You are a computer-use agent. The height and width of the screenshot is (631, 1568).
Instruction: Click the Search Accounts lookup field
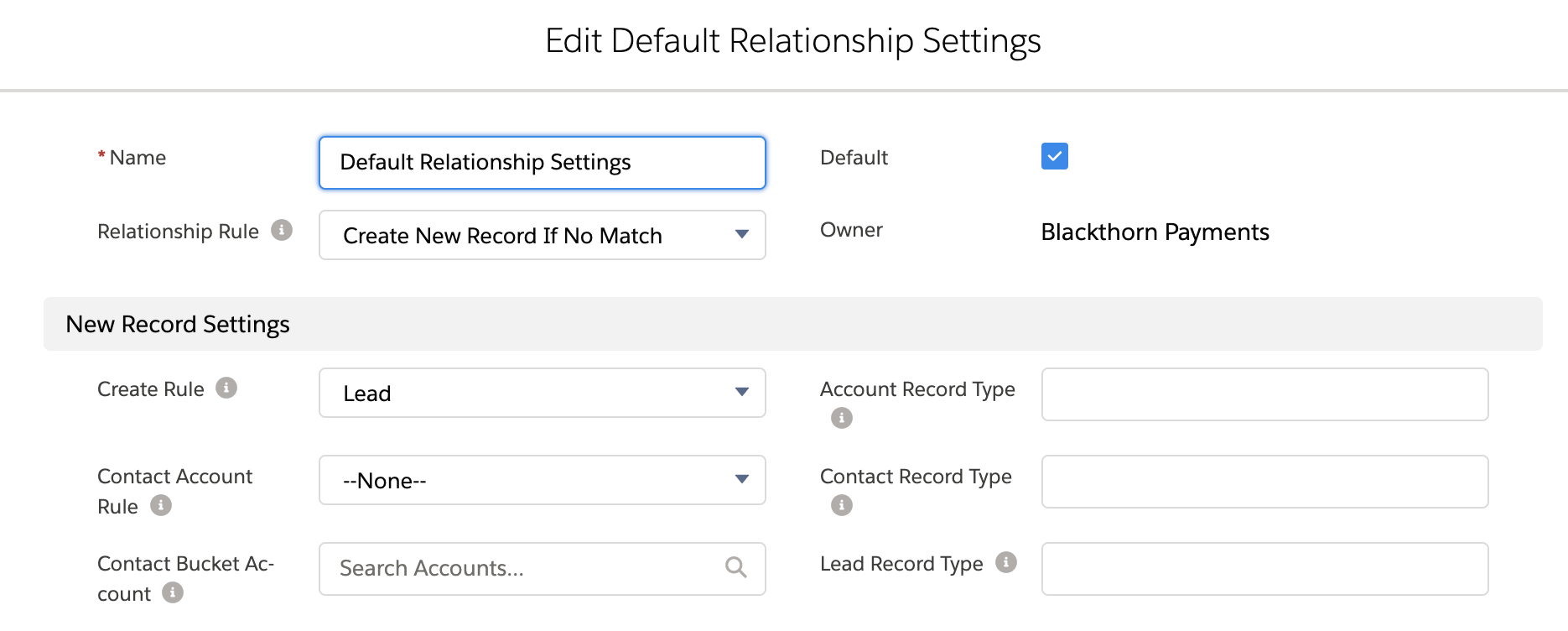(543, 569)
